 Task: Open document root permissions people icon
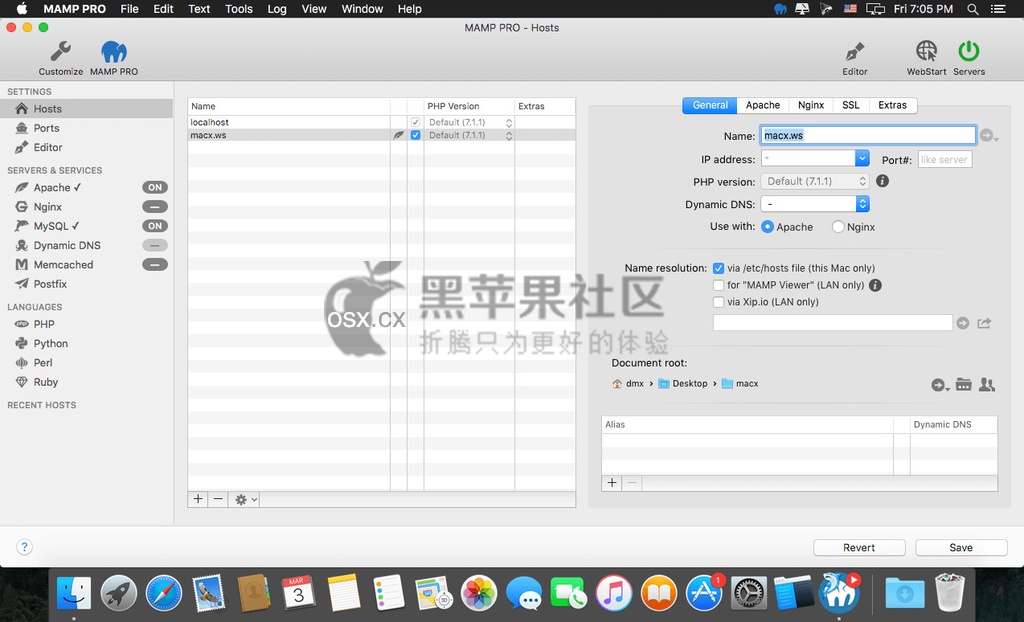pos(987,384)
